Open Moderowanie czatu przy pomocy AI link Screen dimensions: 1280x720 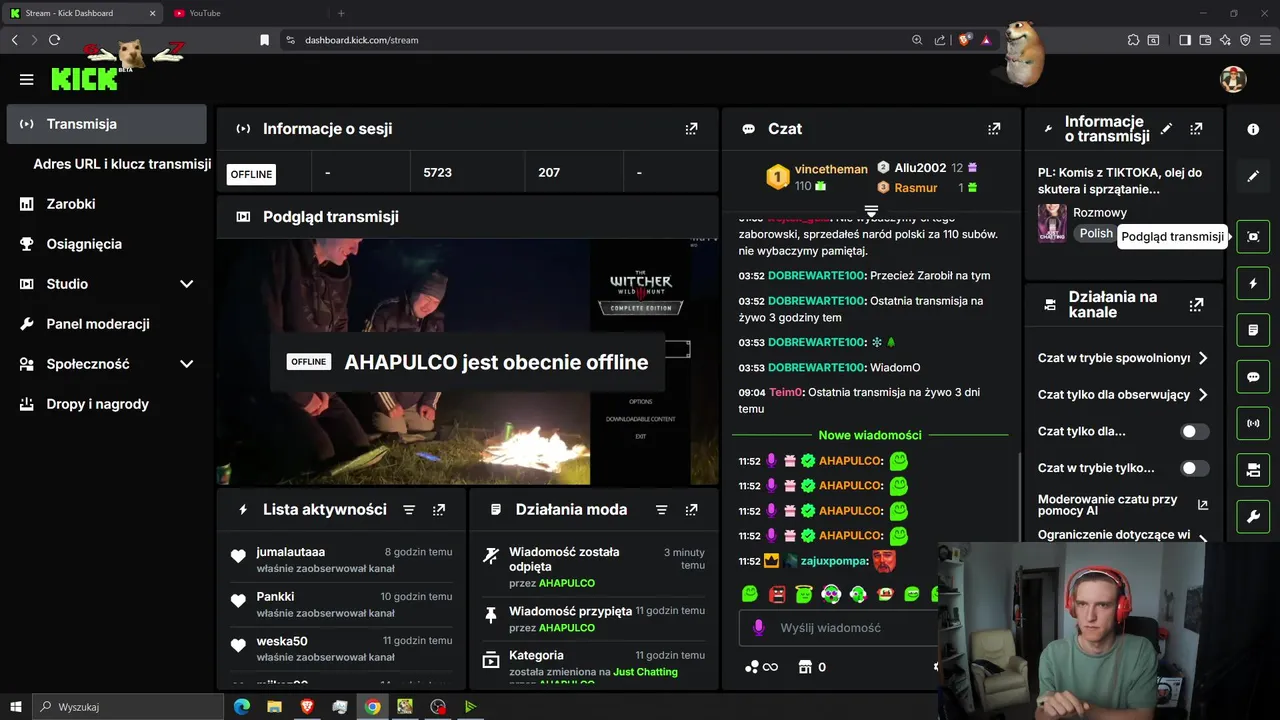1123,505
